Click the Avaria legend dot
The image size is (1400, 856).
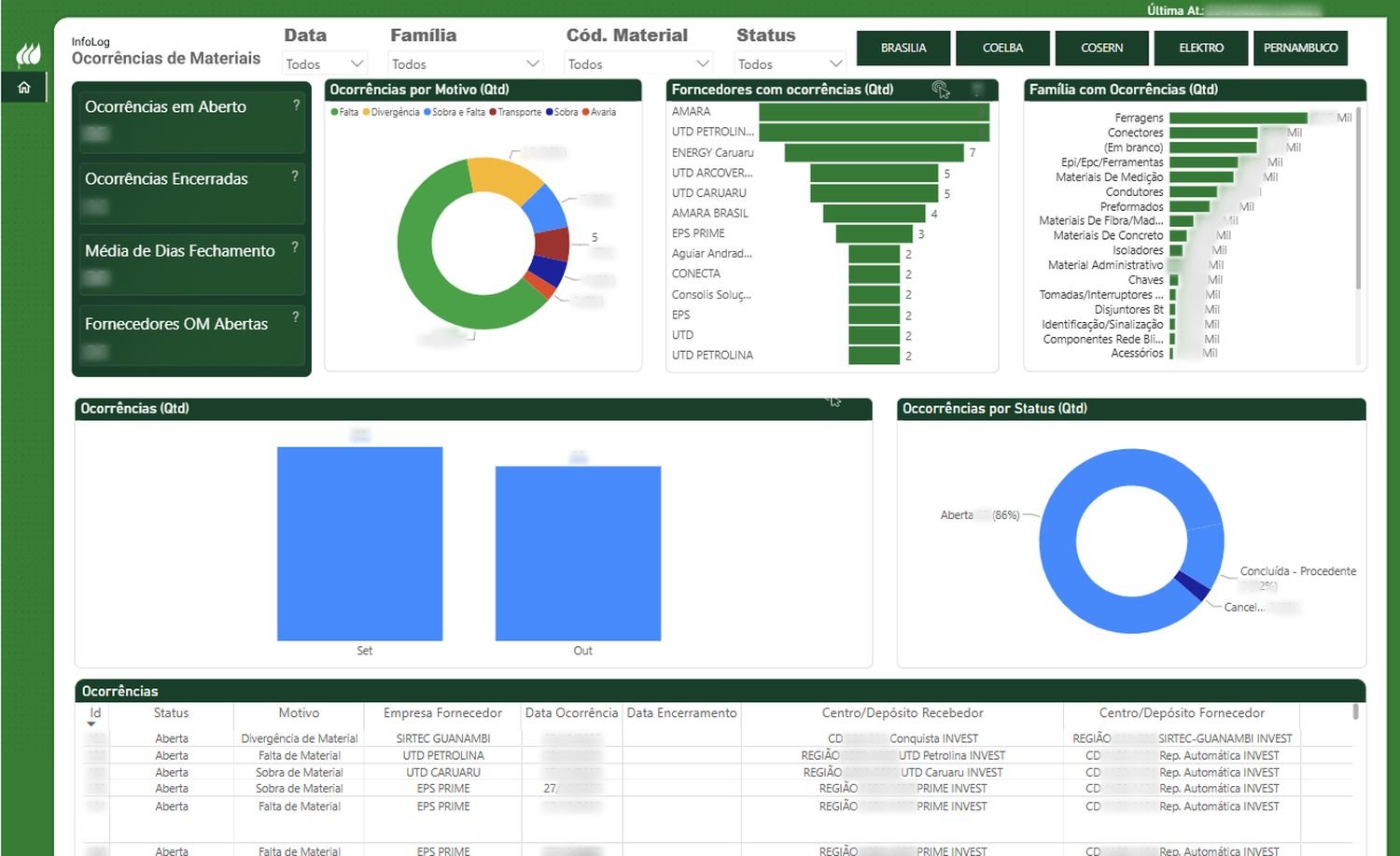pyautogui.click(x=585, y=112)
